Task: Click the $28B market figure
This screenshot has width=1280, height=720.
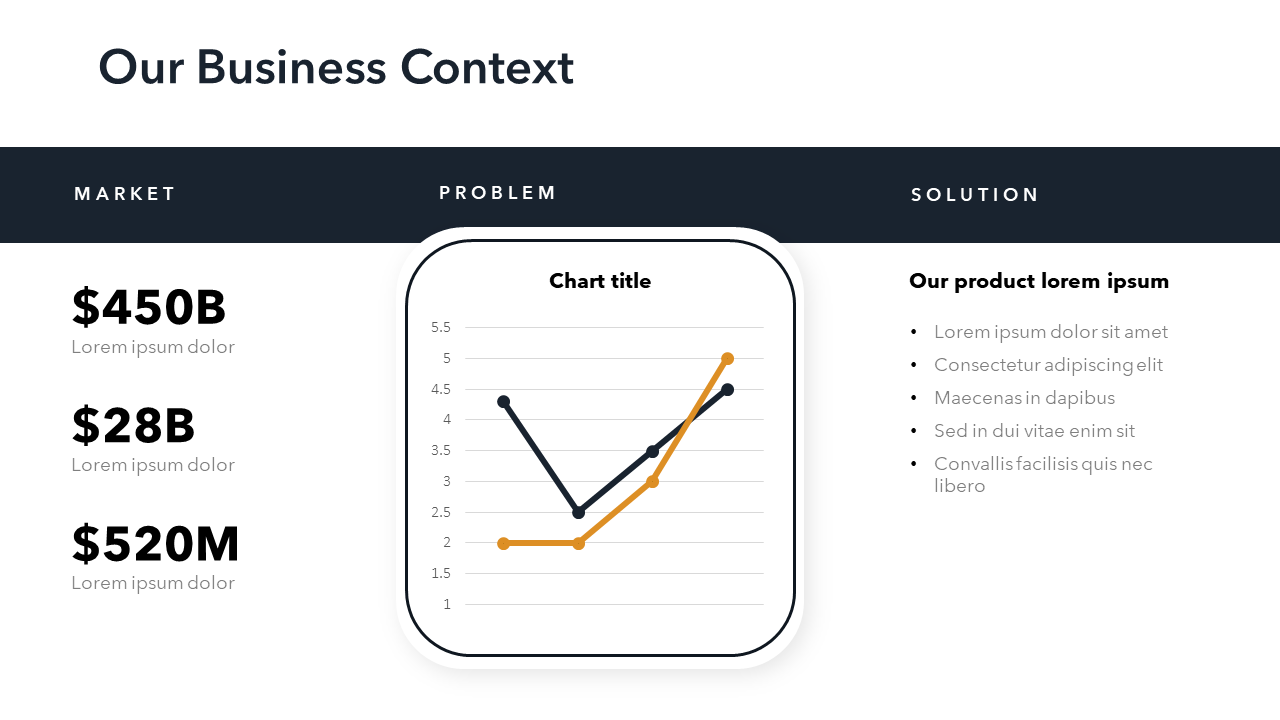Action: coord(133,425)
